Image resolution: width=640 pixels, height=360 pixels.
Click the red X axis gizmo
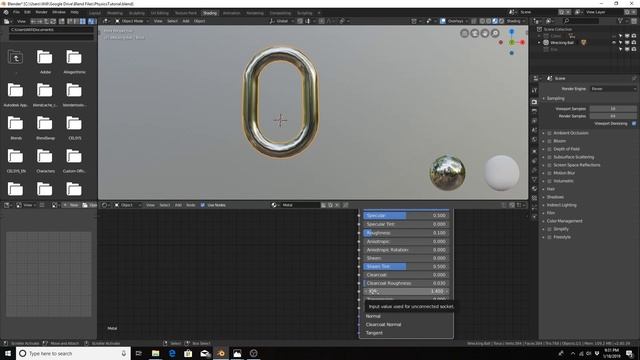pos(522,42)
